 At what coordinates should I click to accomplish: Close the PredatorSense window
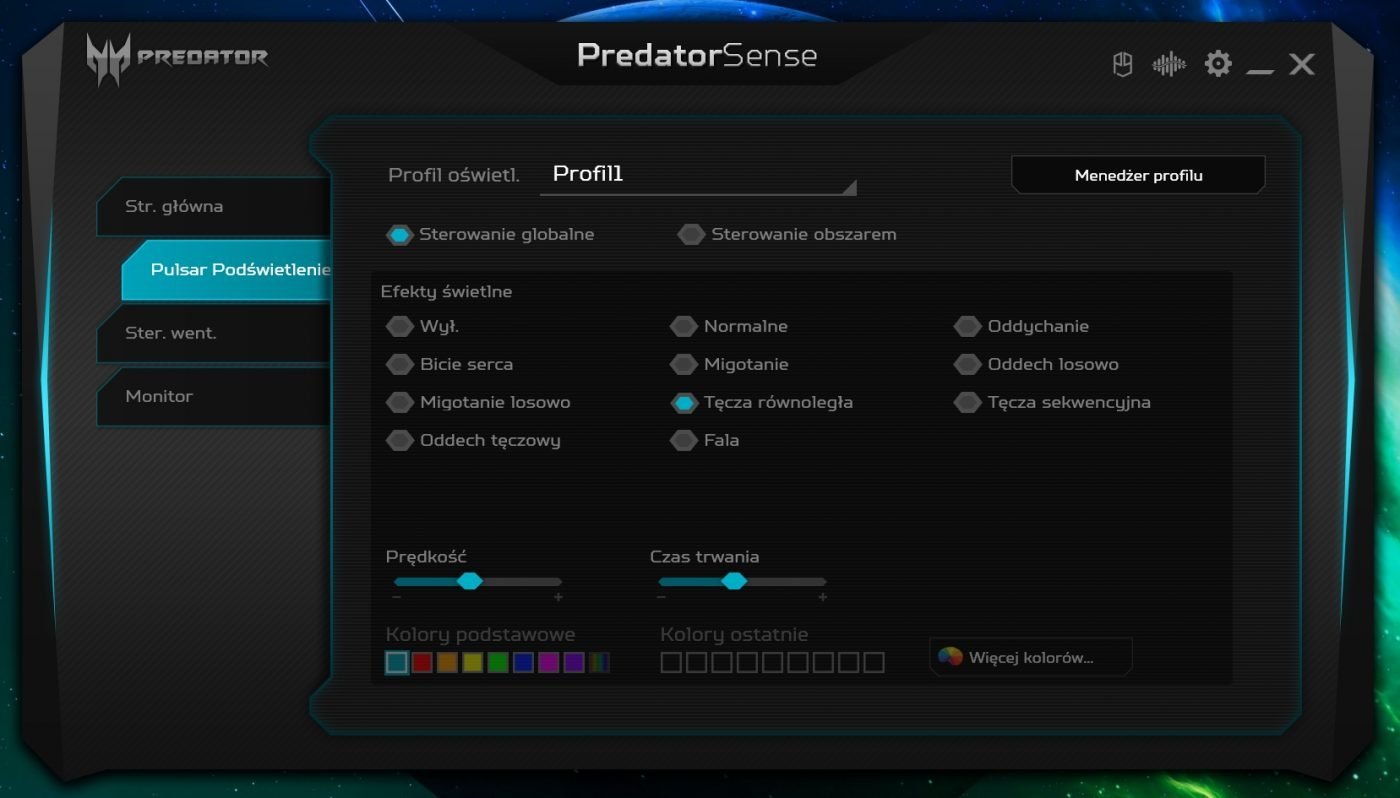[x=1301, y=65]
